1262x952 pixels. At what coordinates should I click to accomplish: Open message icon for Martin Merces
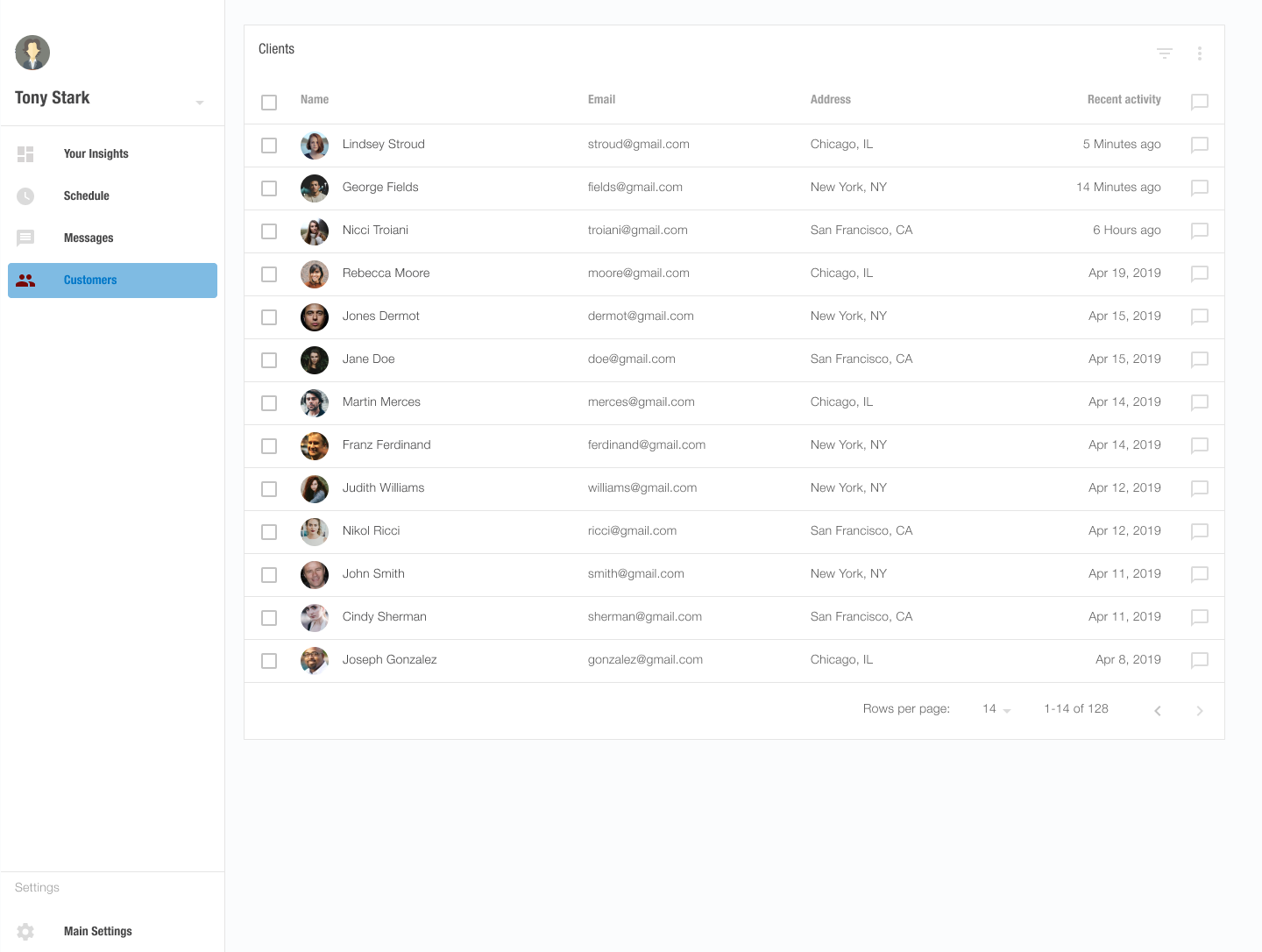tap(1200, 402)
